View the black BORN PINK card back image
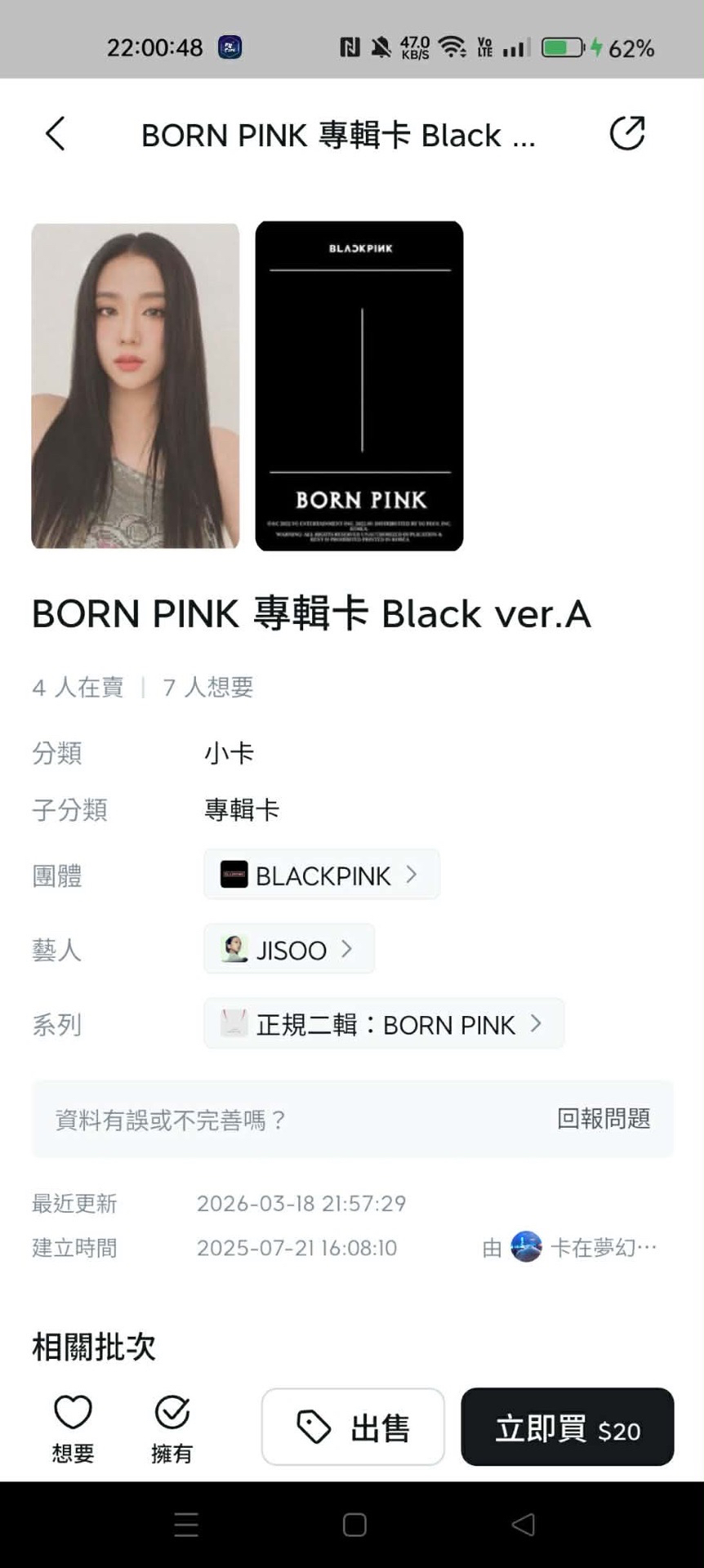 pos(359,385)
